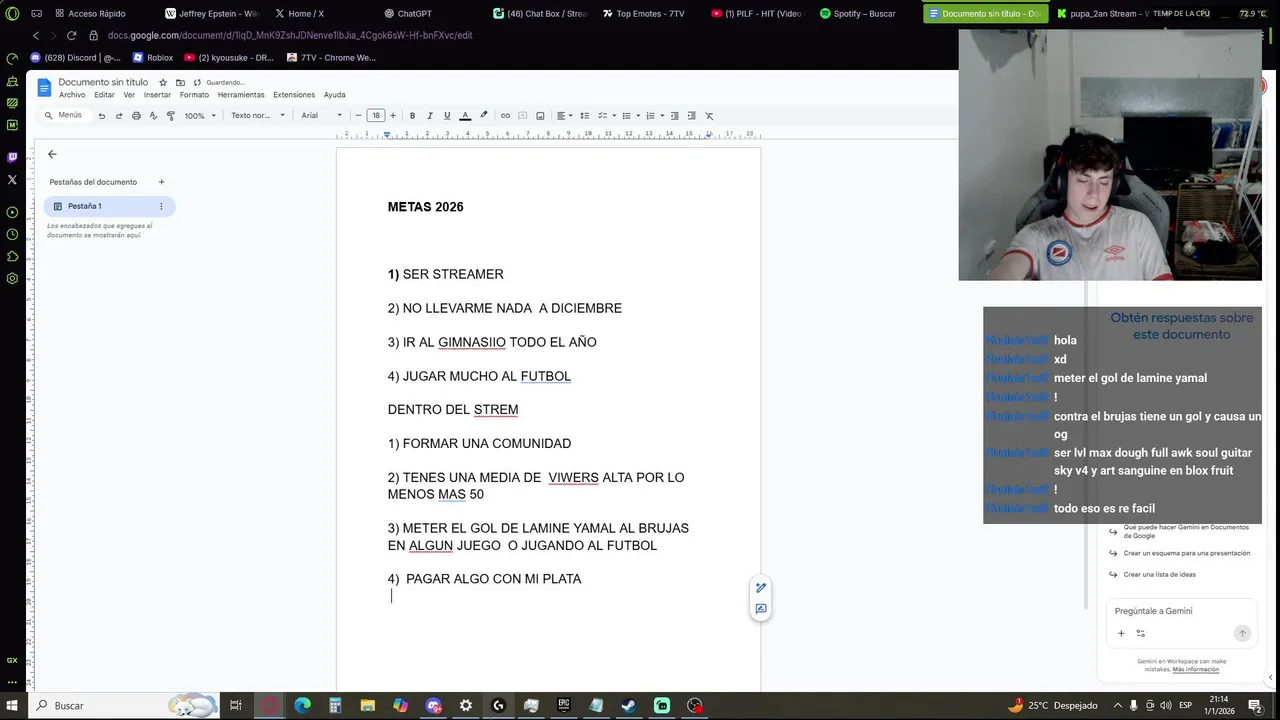The width and height of the screenshot is (1280, 720).
Task: Click the suggest edits pencil icon at margin
Action: 761,588
